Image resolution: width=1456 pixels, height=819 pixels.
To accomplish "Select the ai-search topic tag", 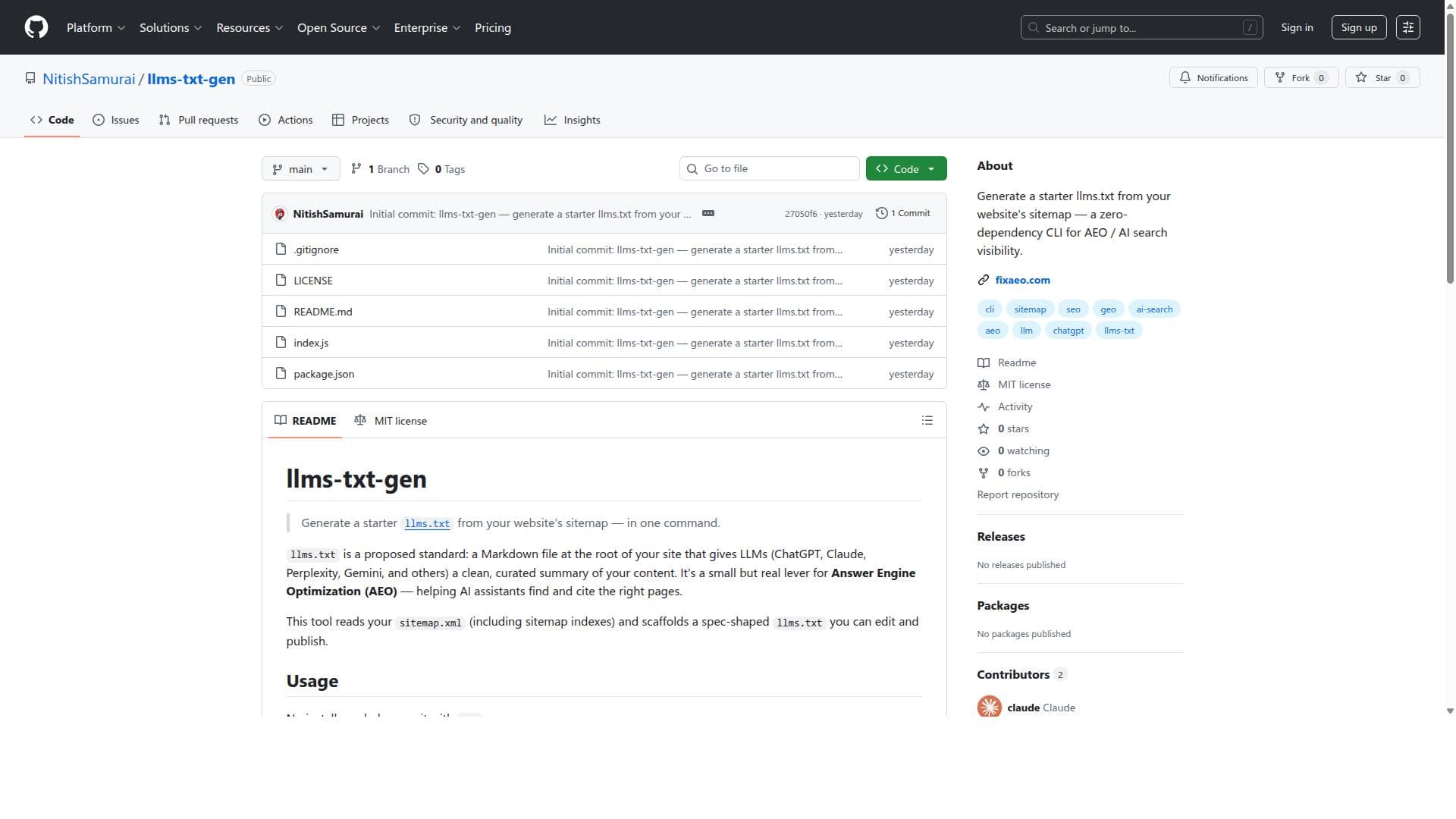I will [x=1154, y=309].
